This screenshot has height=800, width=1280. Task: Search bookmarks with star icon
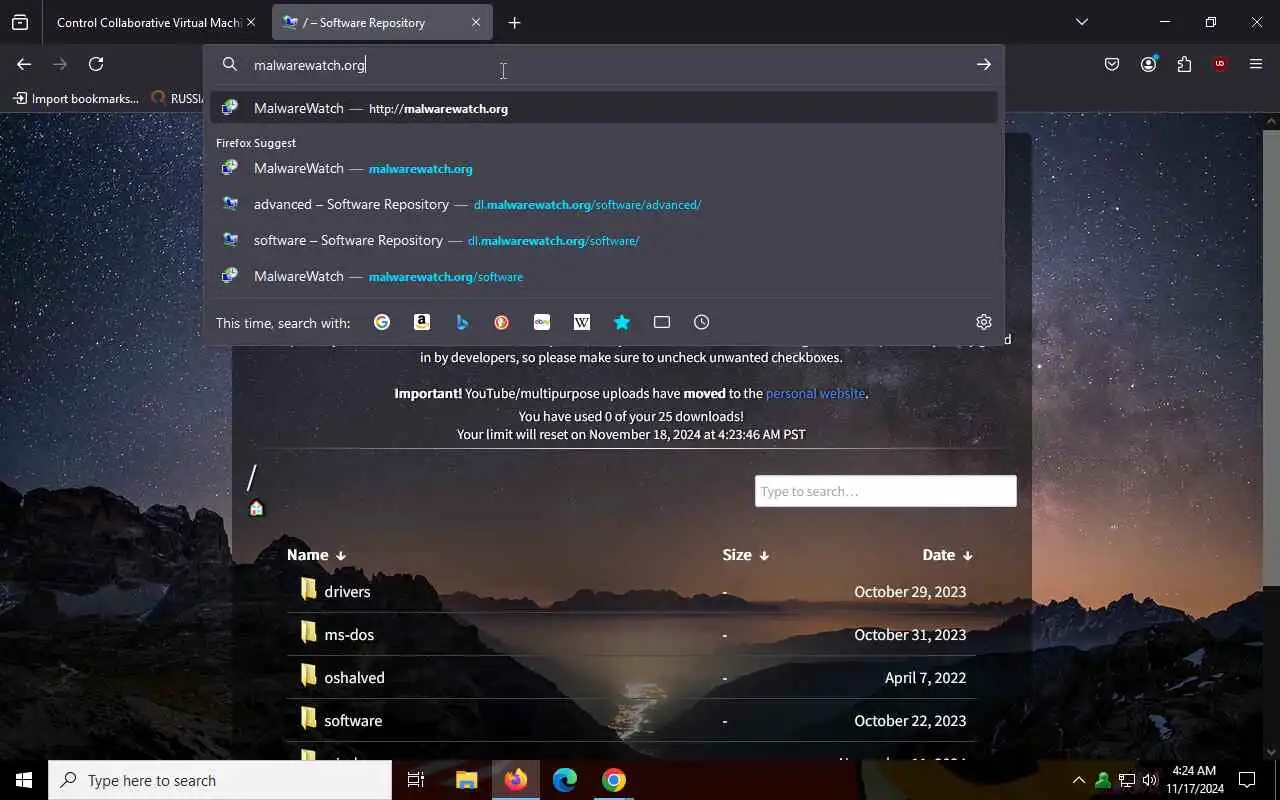622,322
